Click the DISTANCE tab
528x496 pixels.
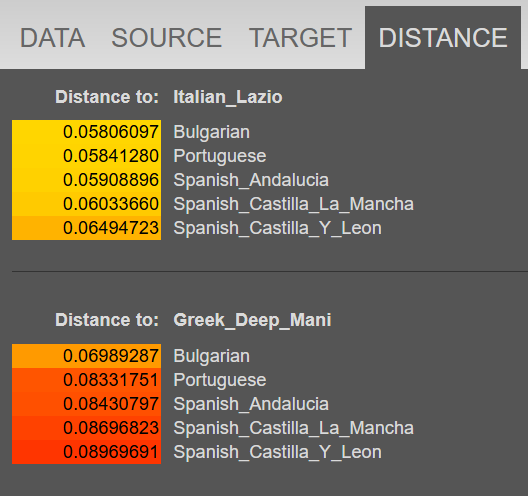443,38
